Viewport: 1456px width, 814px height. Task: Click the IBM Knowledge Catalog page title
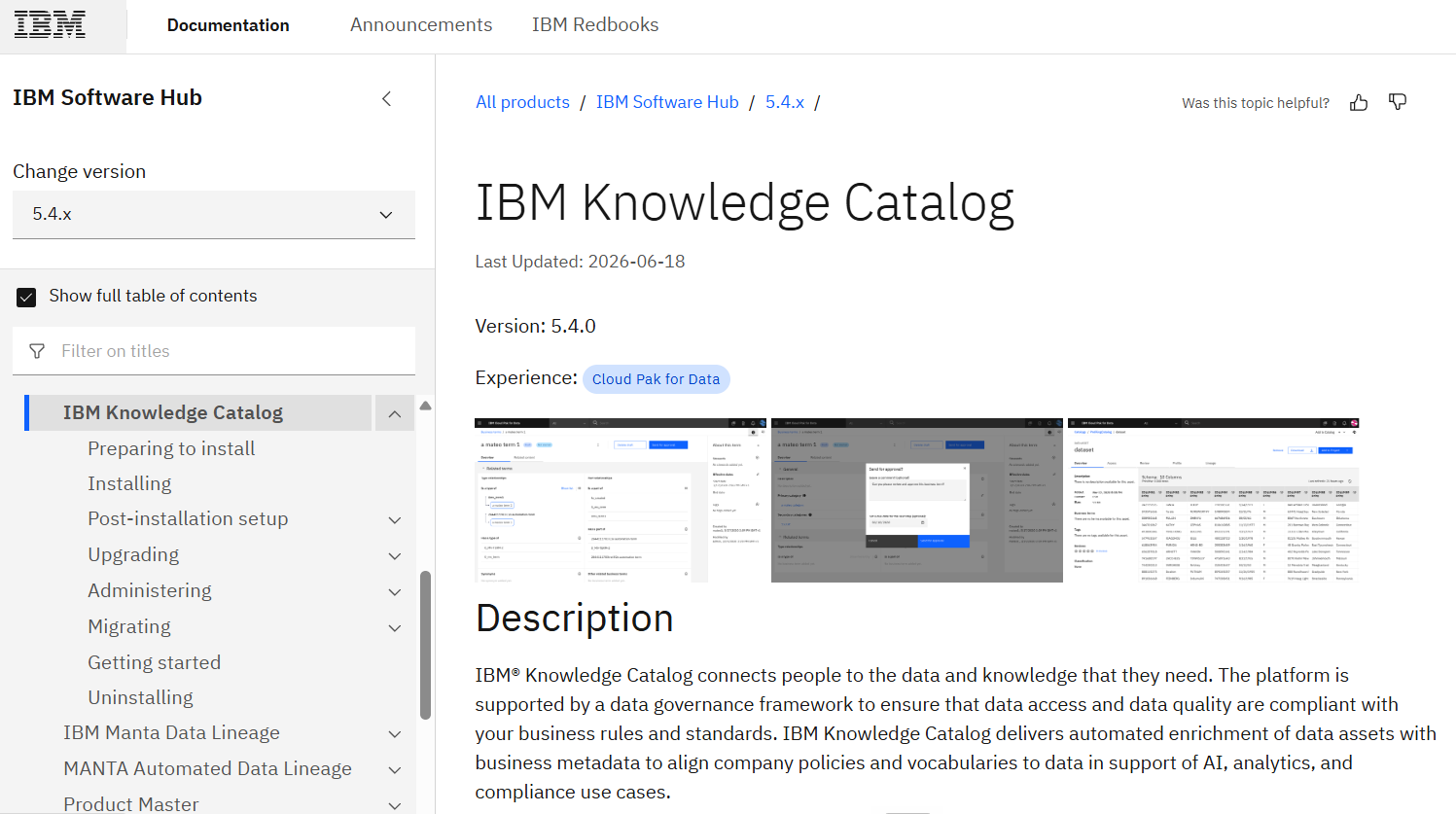(x=744, y=203)
